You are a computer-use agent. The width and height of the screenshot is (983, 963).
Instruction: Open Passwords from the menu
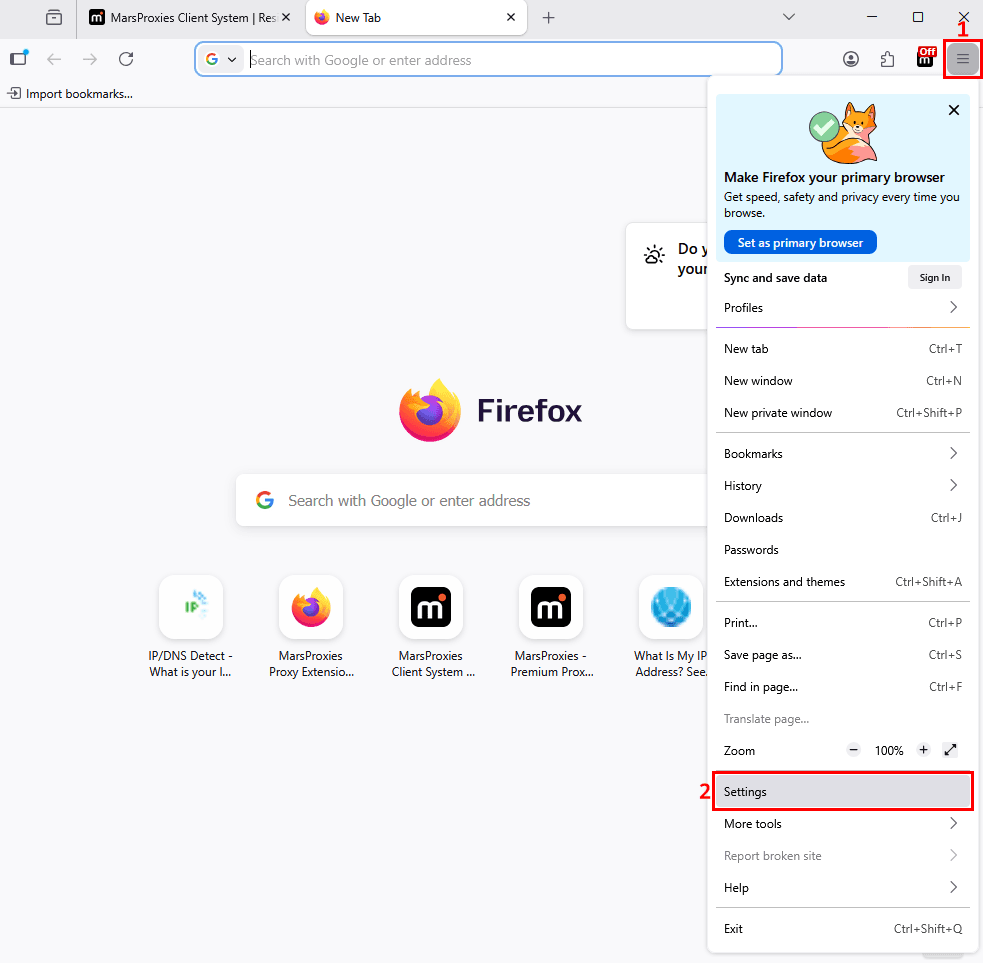click(843, 549)
